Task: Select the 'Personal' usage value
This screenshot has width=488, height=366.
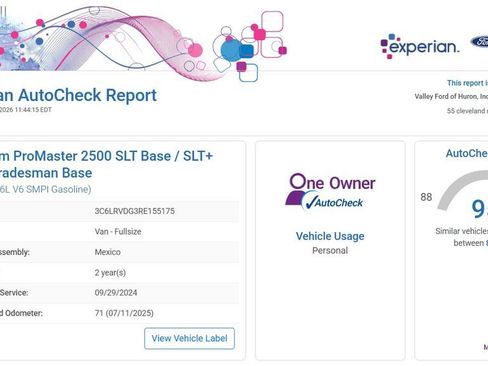Action: click(x=330, y=250)
